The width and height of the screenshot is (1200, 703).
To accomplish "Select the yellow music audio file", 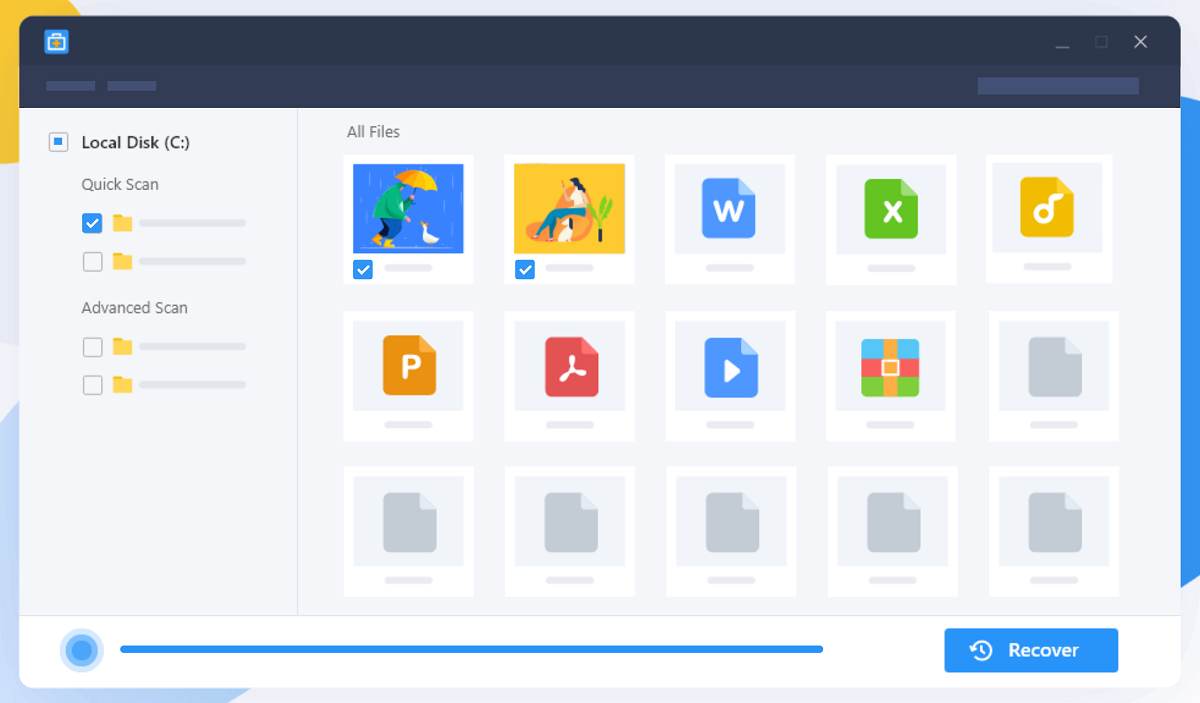I will point(1047,207).
